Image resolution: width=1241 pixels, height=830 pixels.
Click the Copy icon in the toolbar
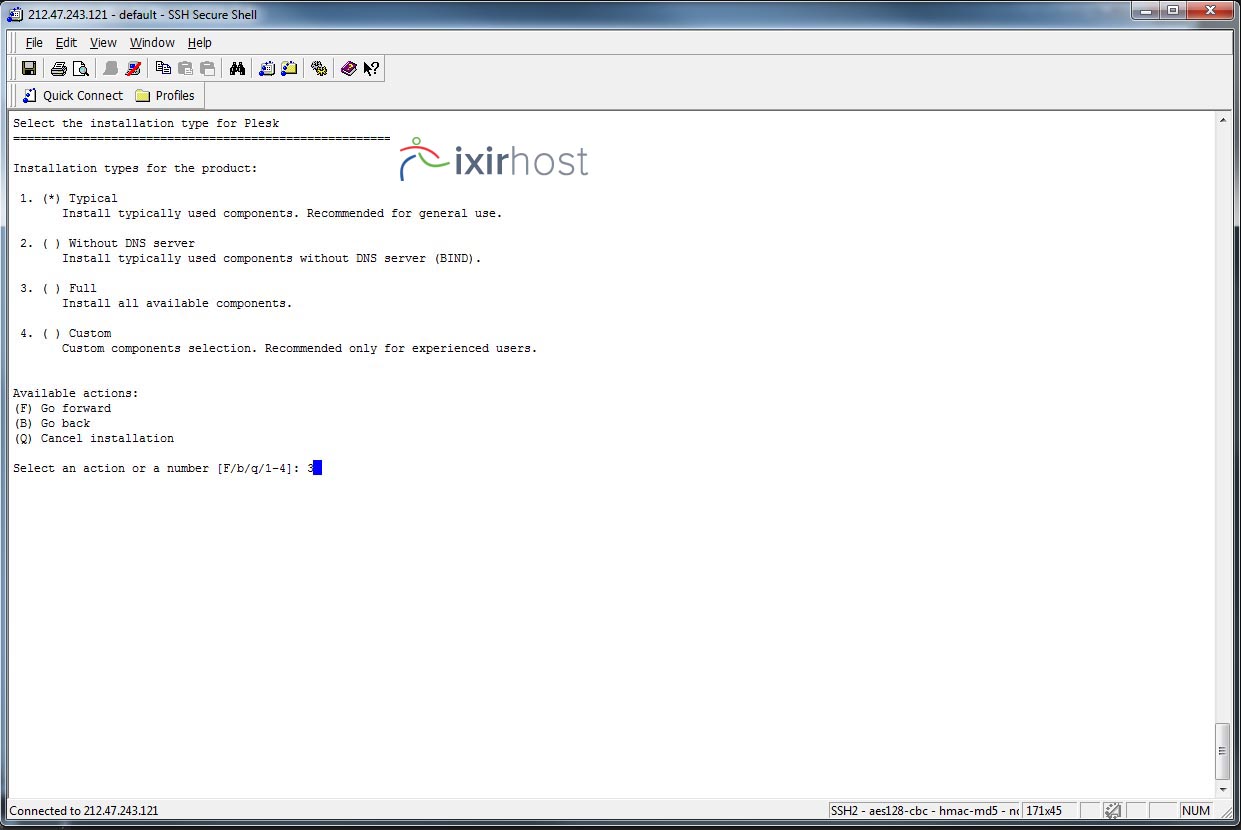pos(163,69)
